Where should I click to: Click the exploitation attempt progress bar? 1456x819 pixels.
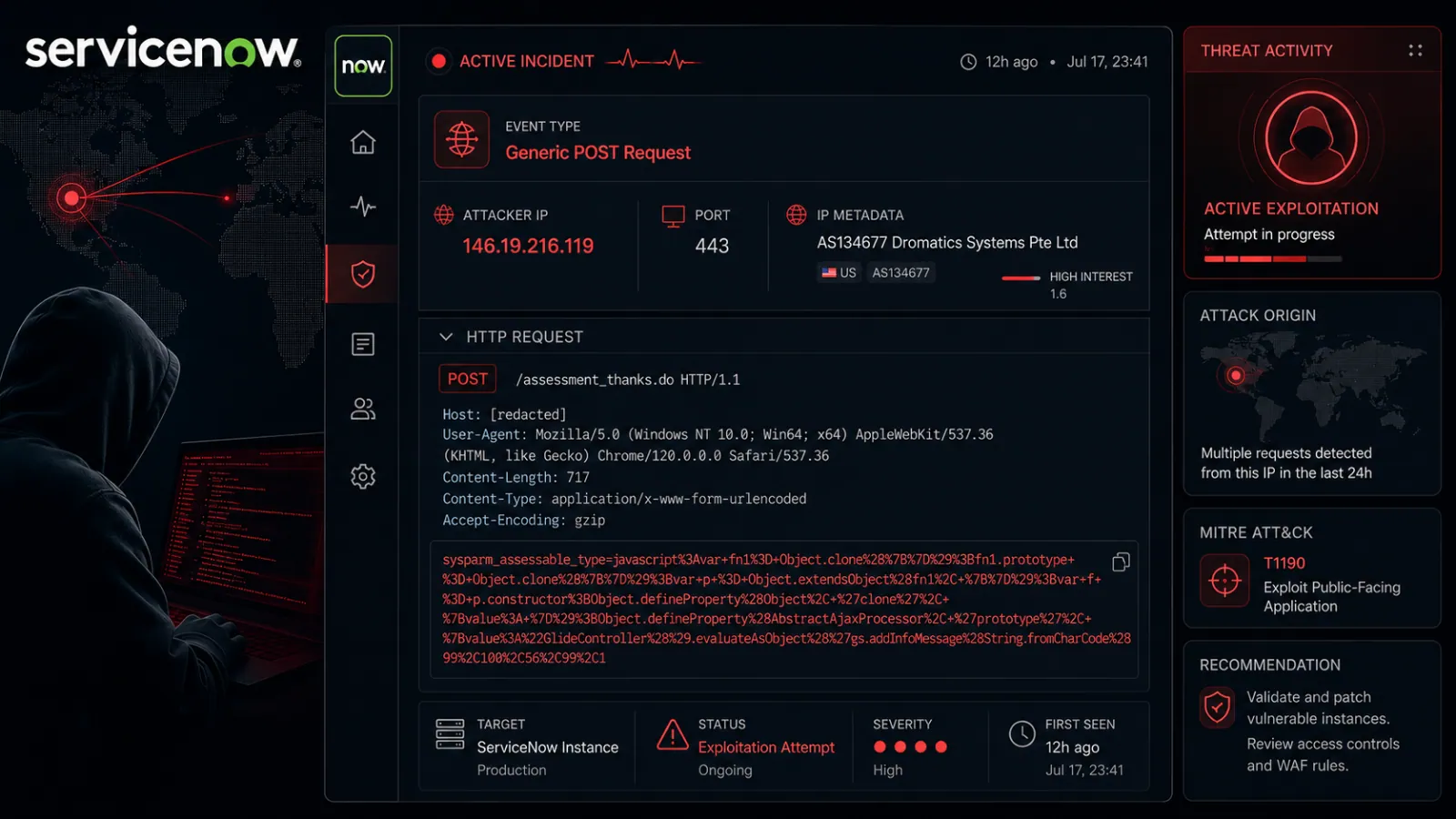tap(1272, 259)
